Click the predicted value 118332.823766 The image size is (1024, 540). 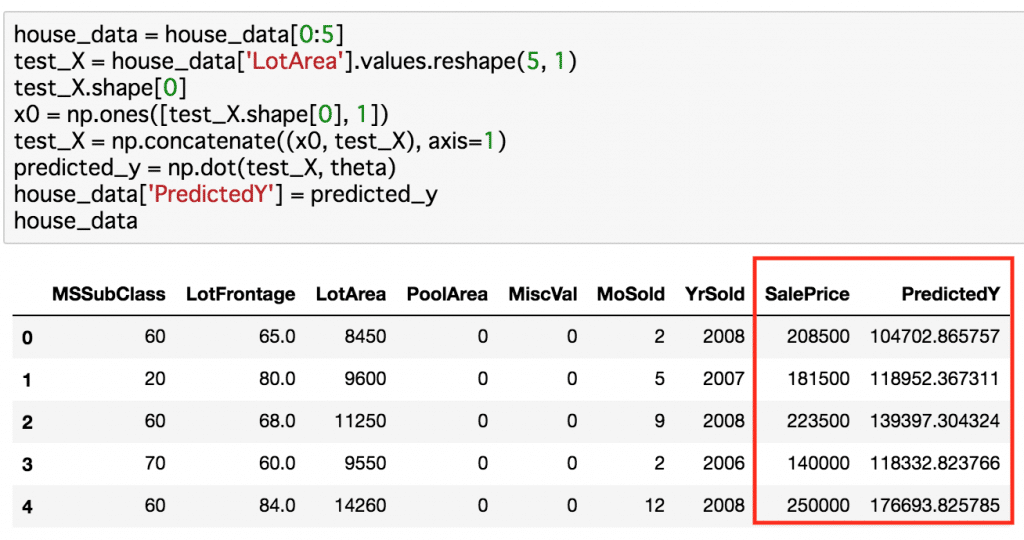pos(935,463)
